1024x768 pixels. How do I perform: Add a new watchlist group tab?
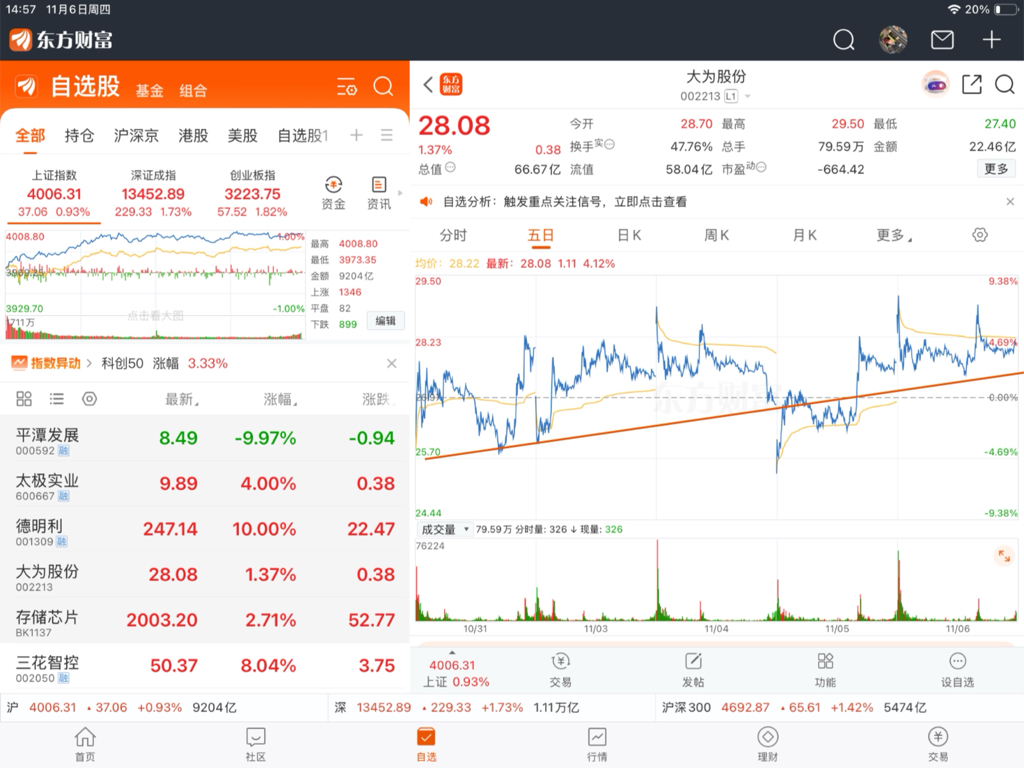point(356,135)
